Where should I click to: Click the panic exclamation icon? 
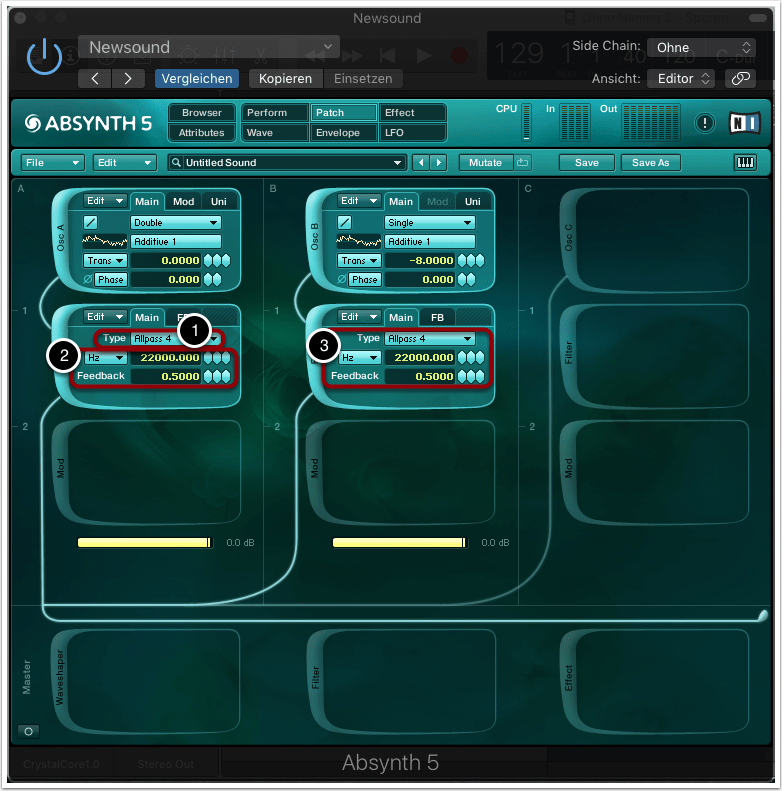pos(704,123)
